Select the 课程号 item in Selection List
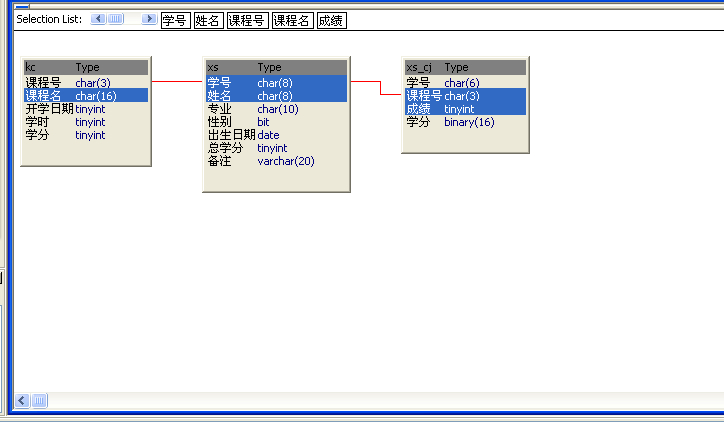Image resolution: width=724 pixels, height=429 pixels. tap(247, 20)
